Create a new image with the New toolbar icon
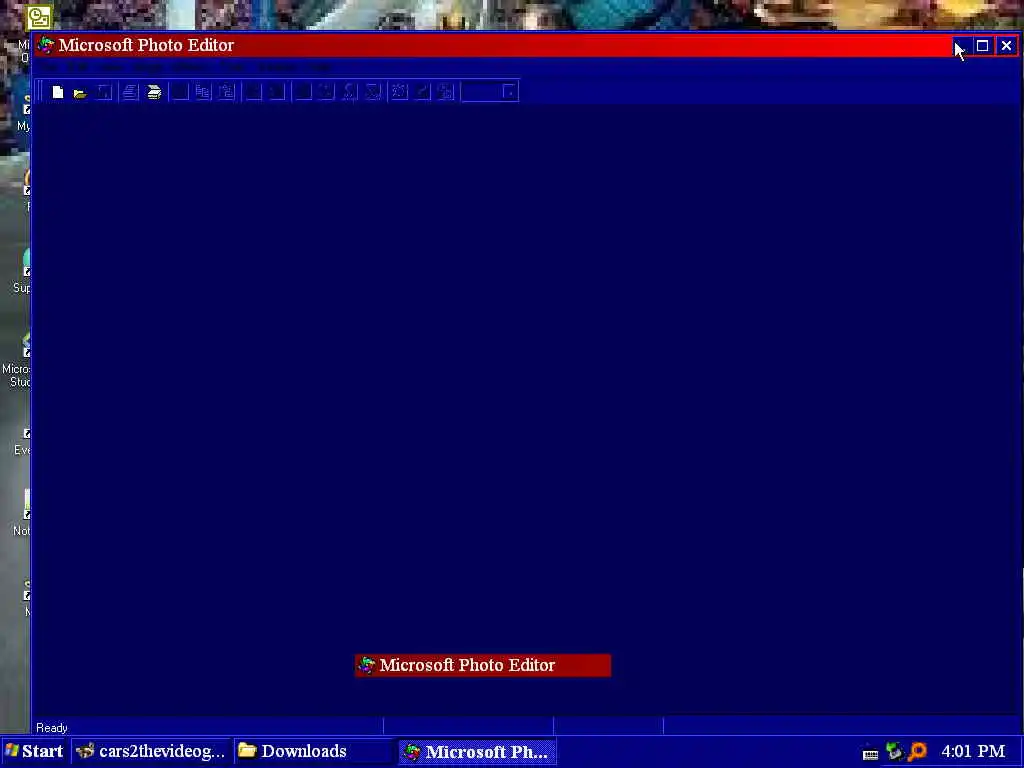Image resolution: width=1024 pixels, height=768 pixels. (x=57, y=92)
